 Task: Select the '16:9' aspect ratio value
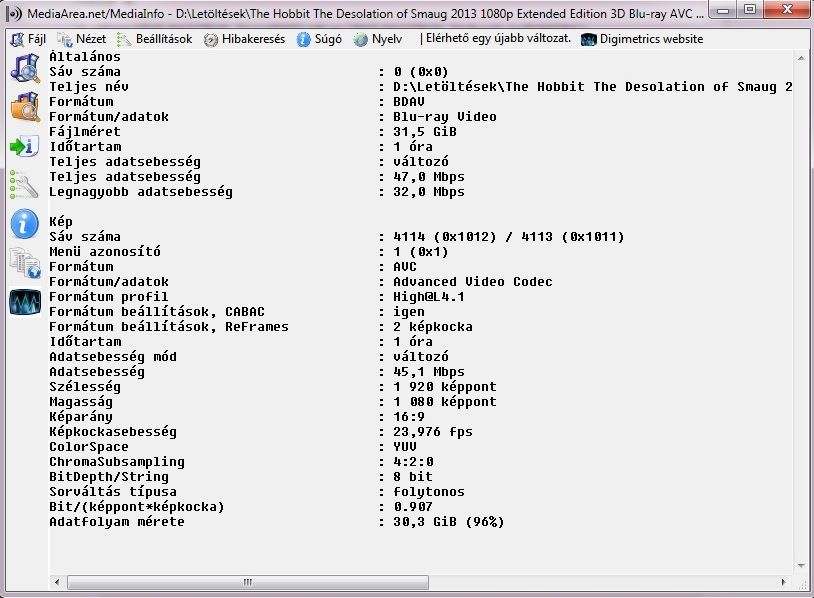click(x=409, y=417)
